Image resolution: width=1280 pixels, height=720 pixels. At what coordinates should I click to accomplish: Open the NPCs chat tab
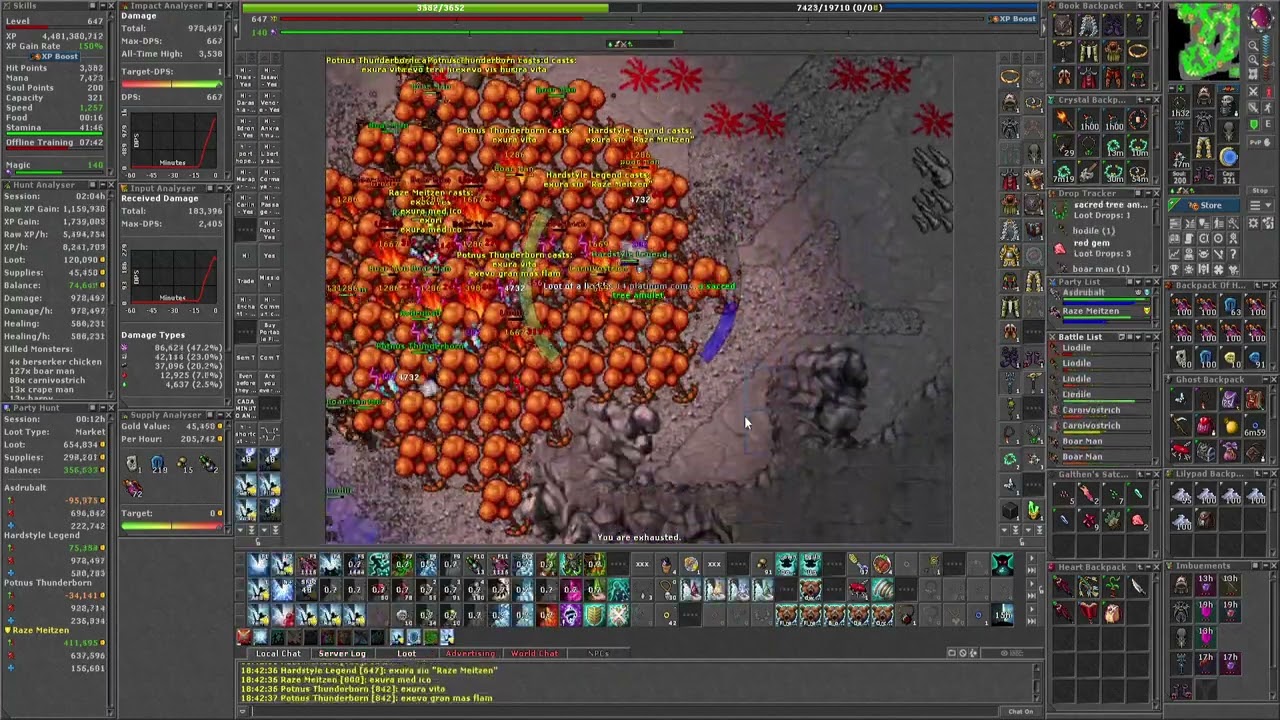tap(599, 653)
